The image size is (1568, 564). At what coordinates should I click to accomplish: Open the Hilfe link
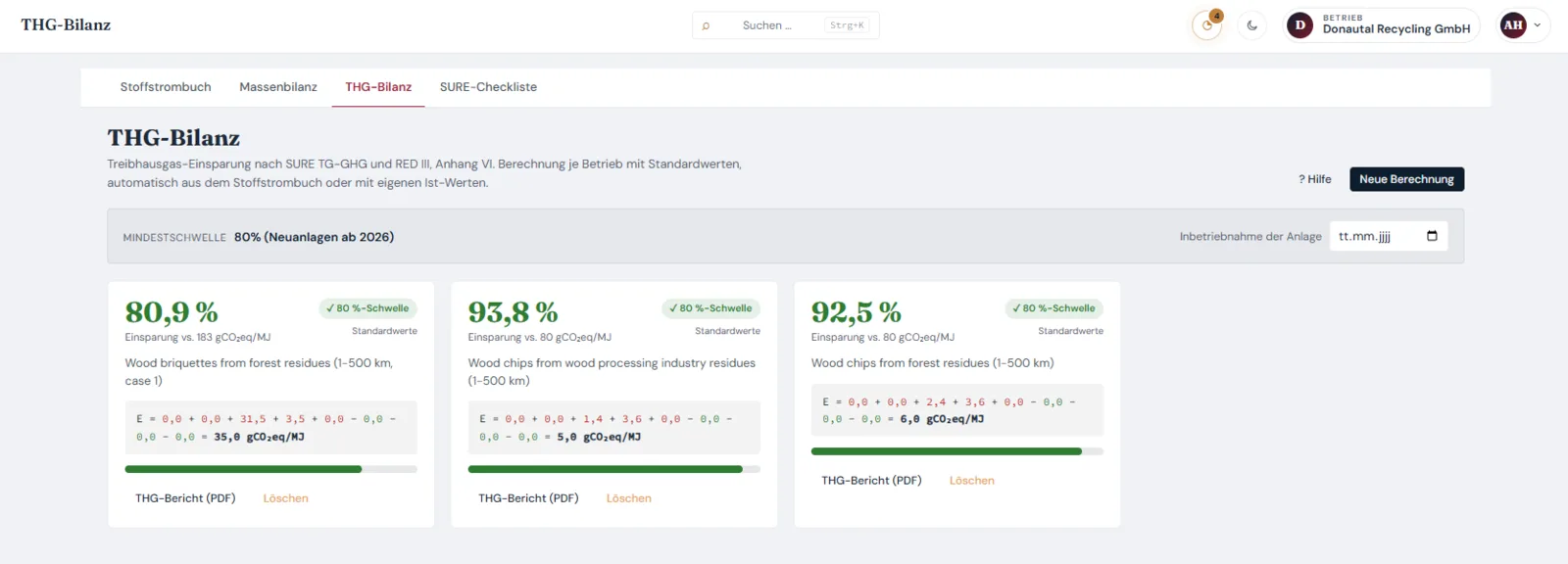click(1315, 179)
